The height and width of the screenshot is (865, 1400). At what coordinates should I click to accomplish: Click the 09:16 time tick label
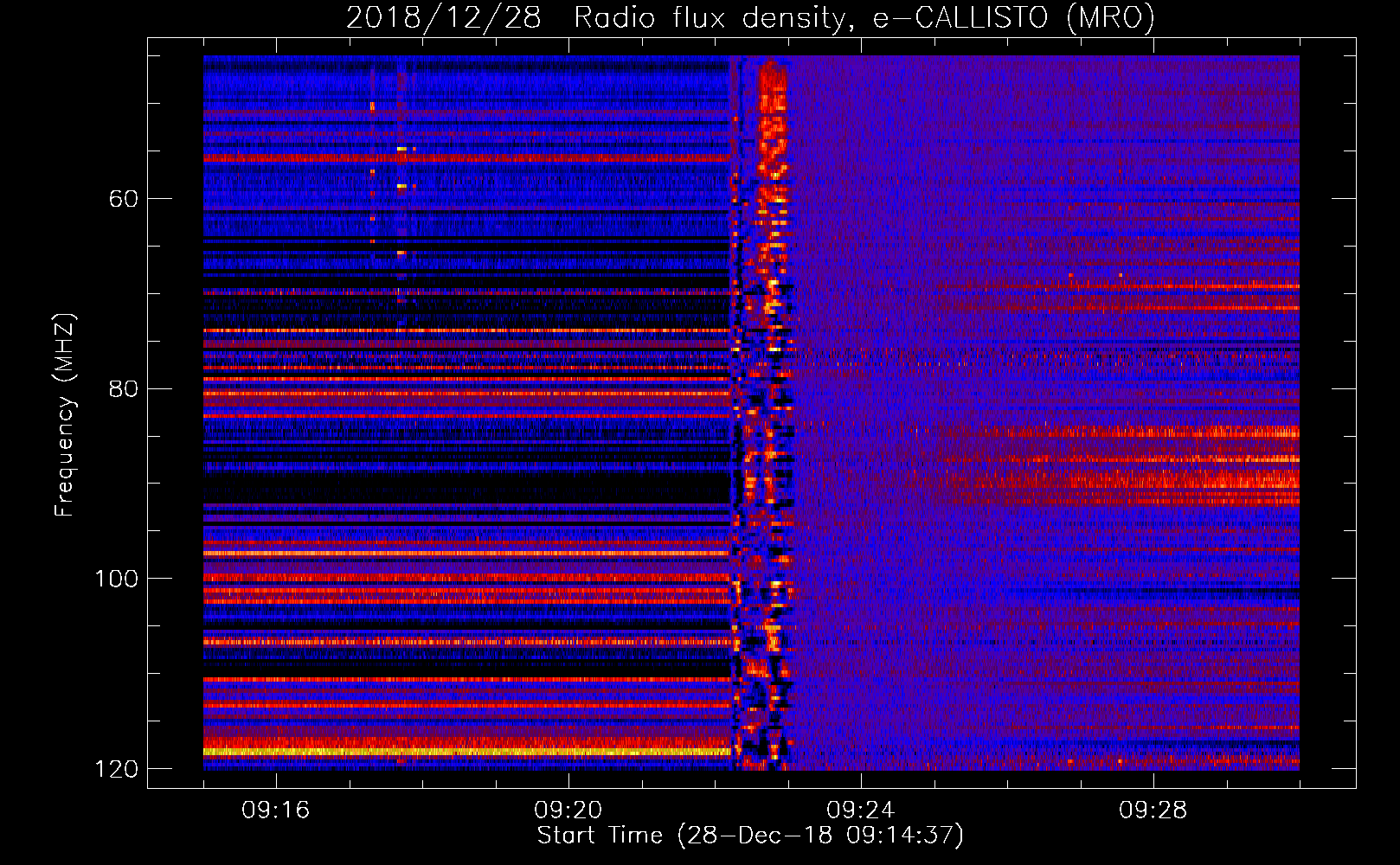tap(276, 811)
